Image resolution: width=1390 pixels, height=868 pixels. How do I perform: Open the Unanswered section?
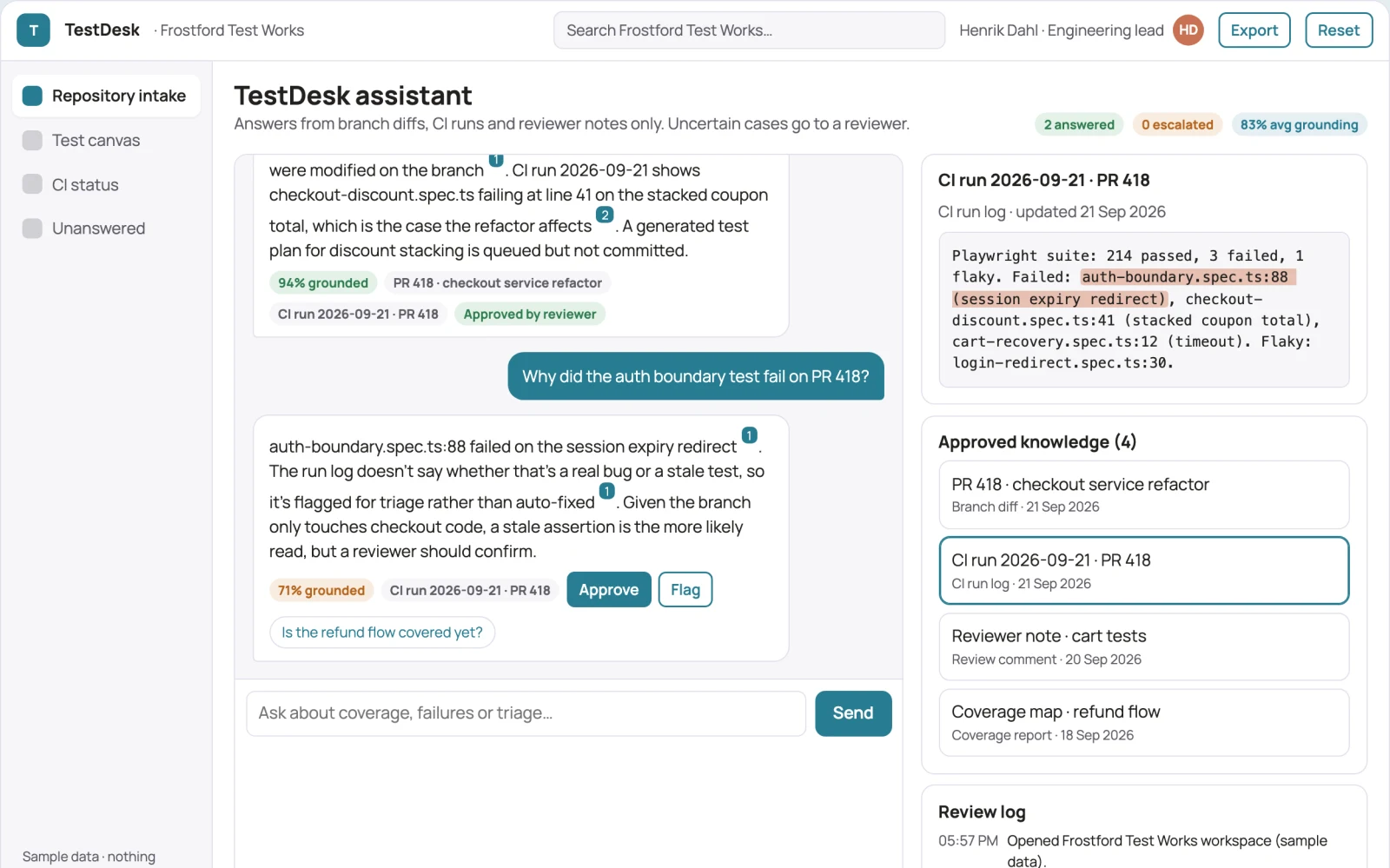pos(106,229)
